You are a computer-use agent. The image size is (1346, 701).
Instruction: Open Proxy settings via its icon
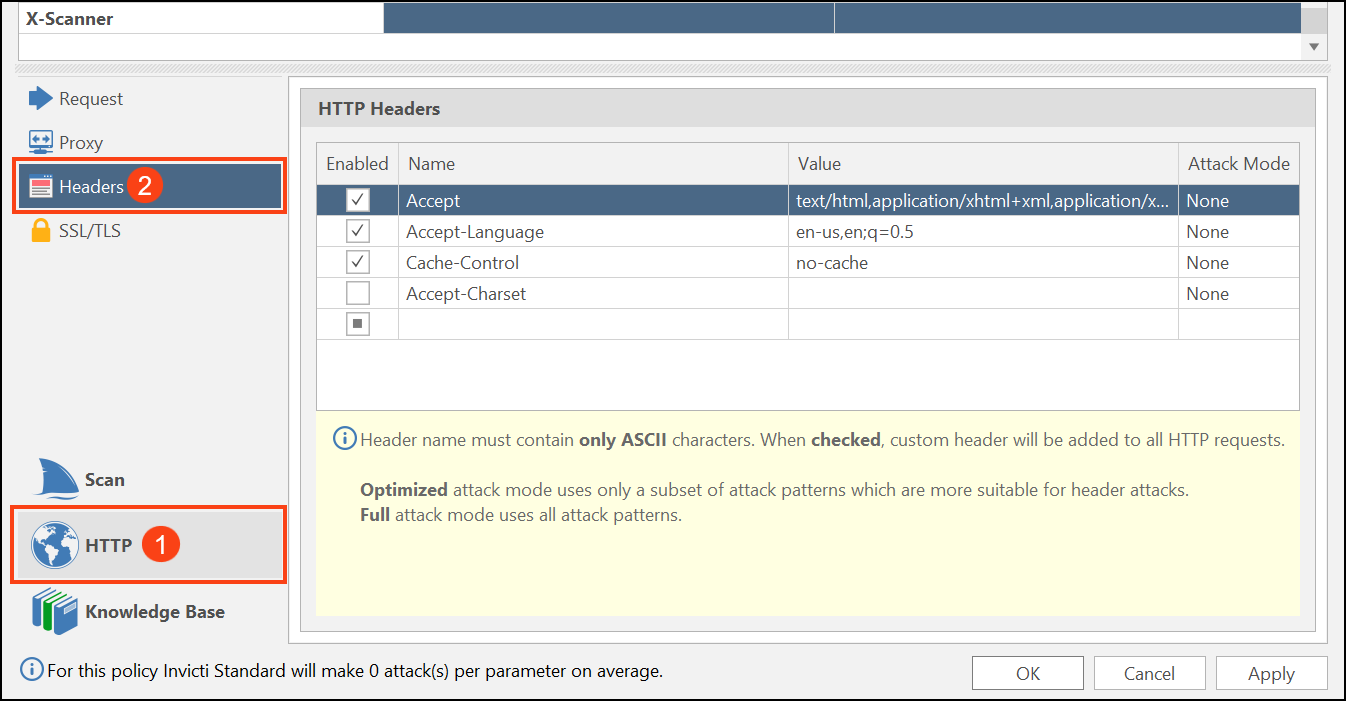[39, 142]
